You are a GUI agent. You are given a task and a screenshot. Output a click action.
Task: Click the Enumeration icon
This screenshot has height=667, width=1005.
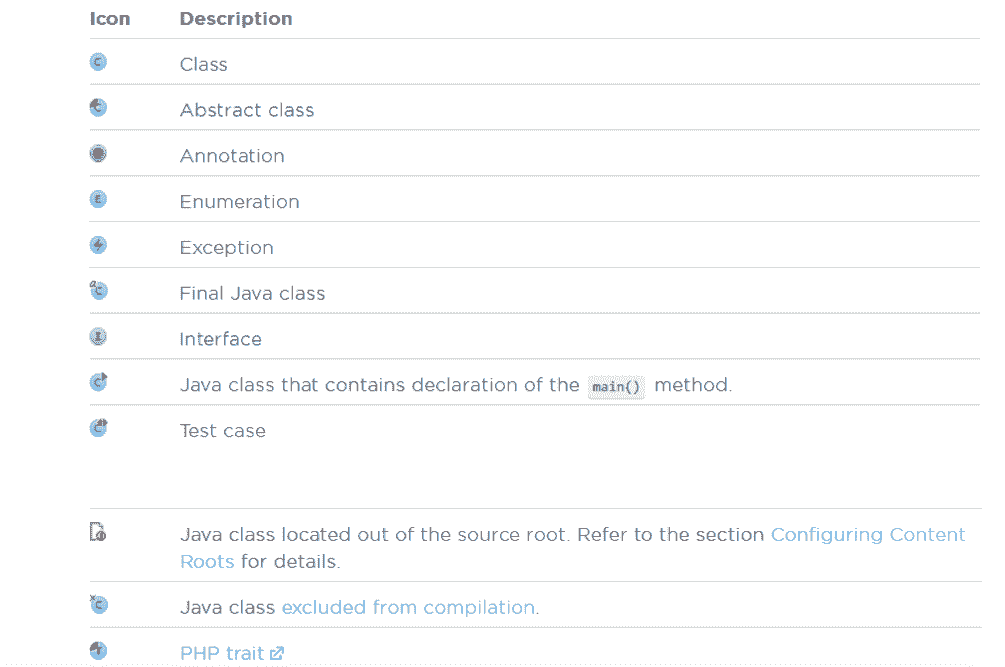[x=98, y=200]
